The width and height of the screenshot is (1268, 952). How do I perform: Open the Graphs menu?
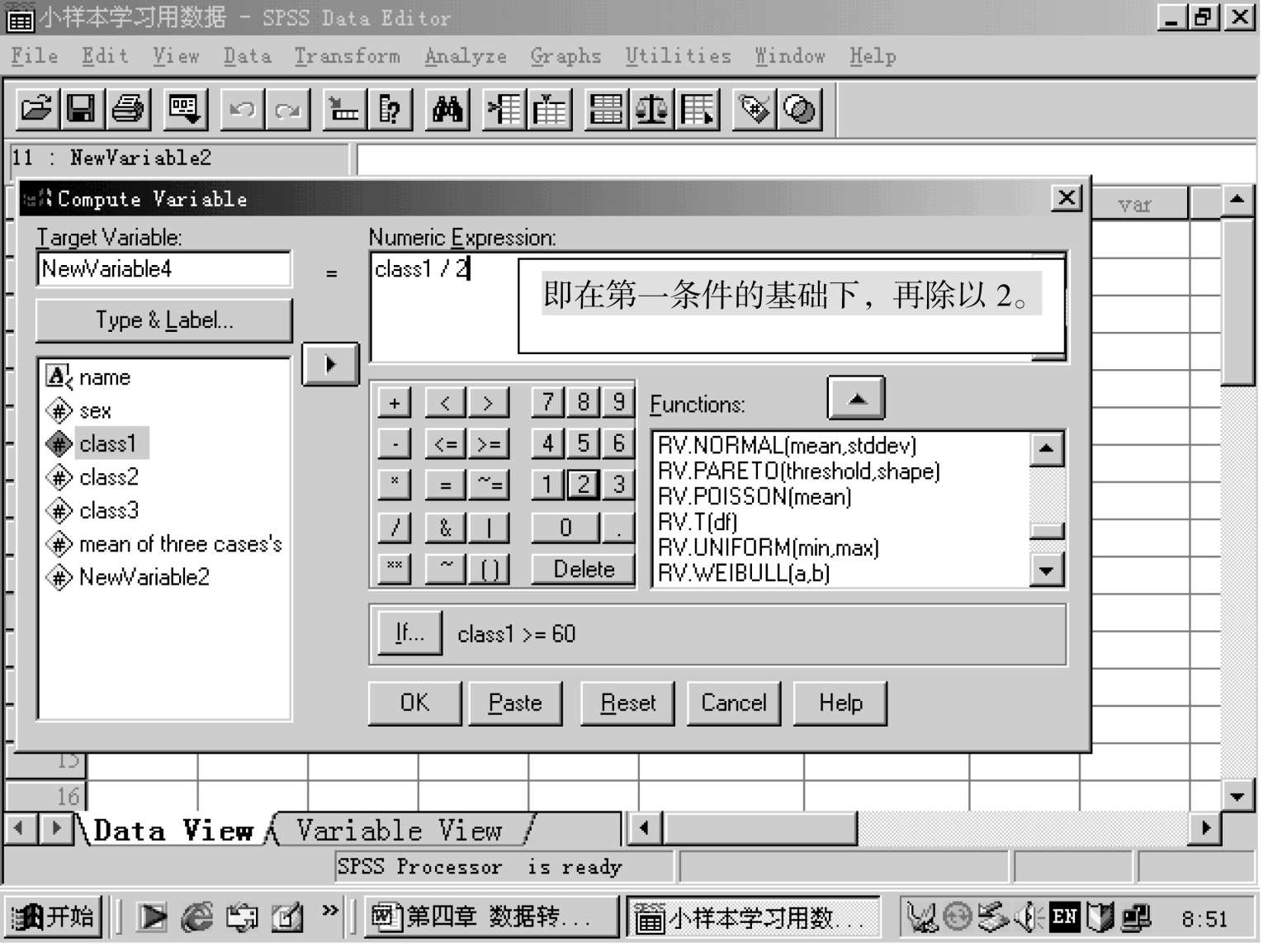point(565,56)
